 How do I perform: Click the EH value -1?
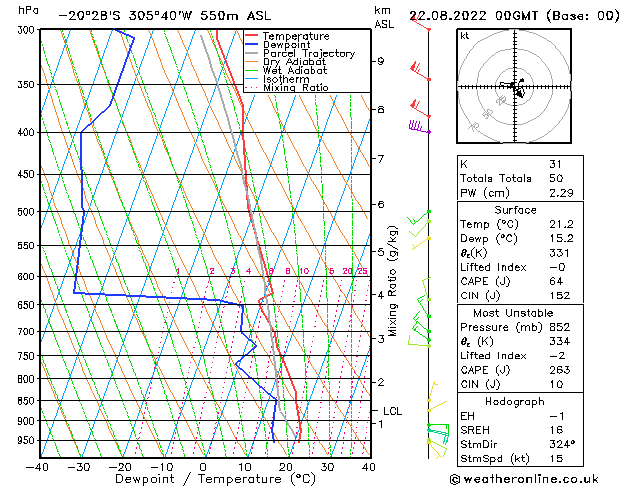[558, 416]
